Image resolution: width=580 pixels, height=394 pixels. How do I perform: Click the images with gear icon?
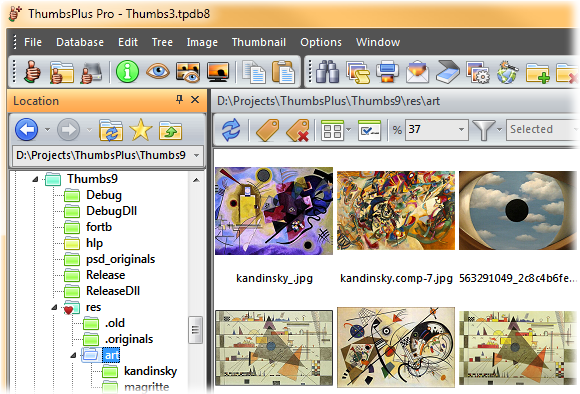[x=478, y=72]
